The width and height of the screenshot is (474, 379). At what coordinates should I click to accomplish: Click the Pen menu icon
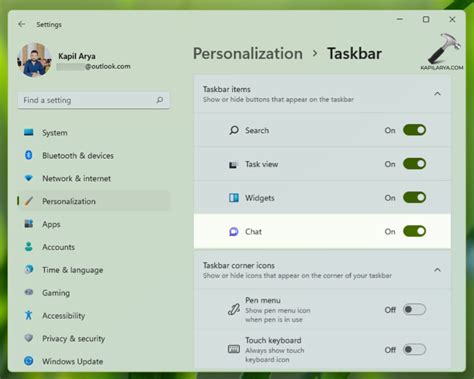234,310
